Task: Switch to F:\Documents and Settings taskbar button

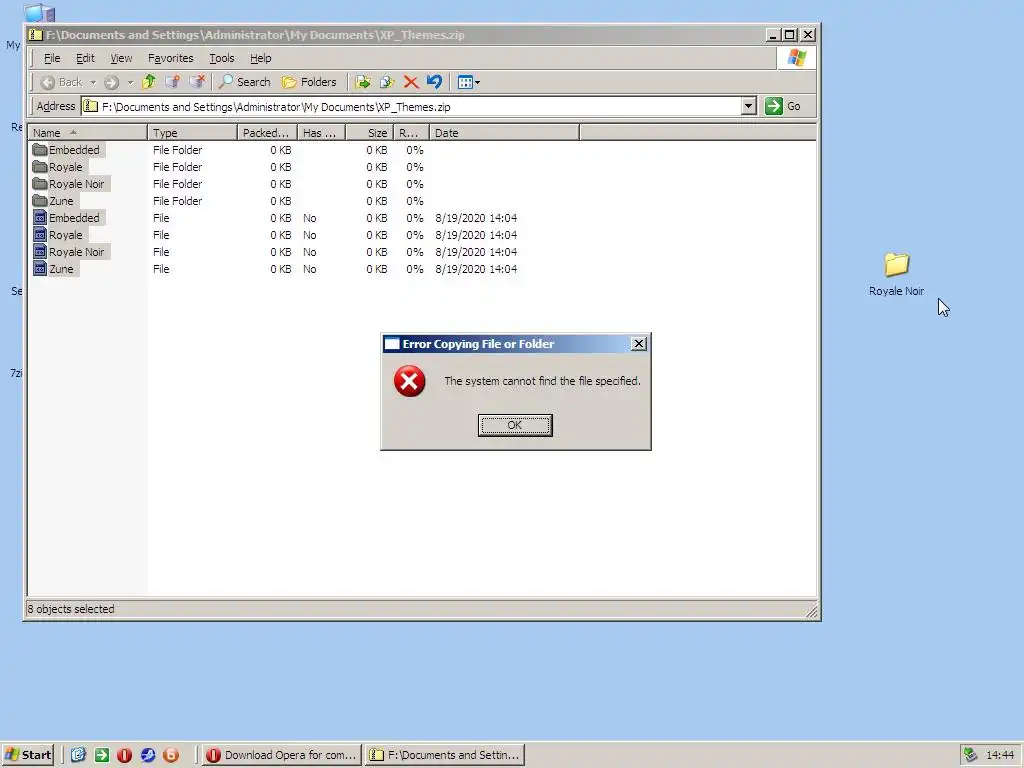Action: [445, 755]
